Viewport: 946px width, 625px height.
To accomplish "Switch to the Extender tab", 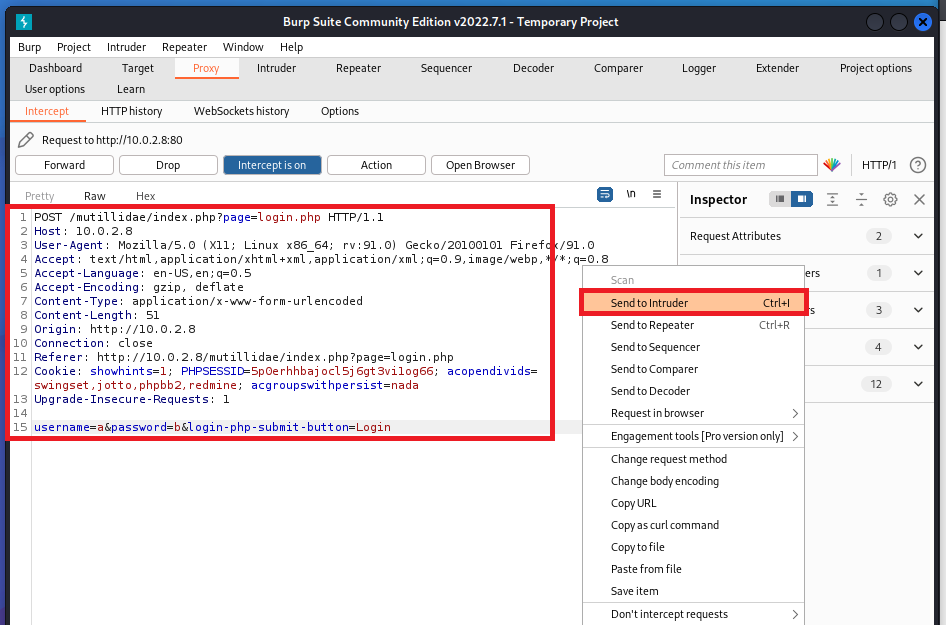I will [777, 68].
